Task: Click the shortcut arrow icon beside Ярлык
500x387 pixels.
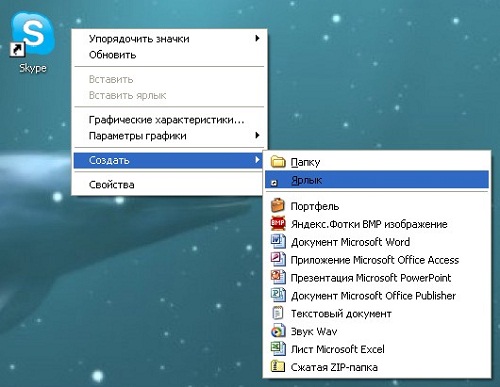Action: (x=274, y=183)
